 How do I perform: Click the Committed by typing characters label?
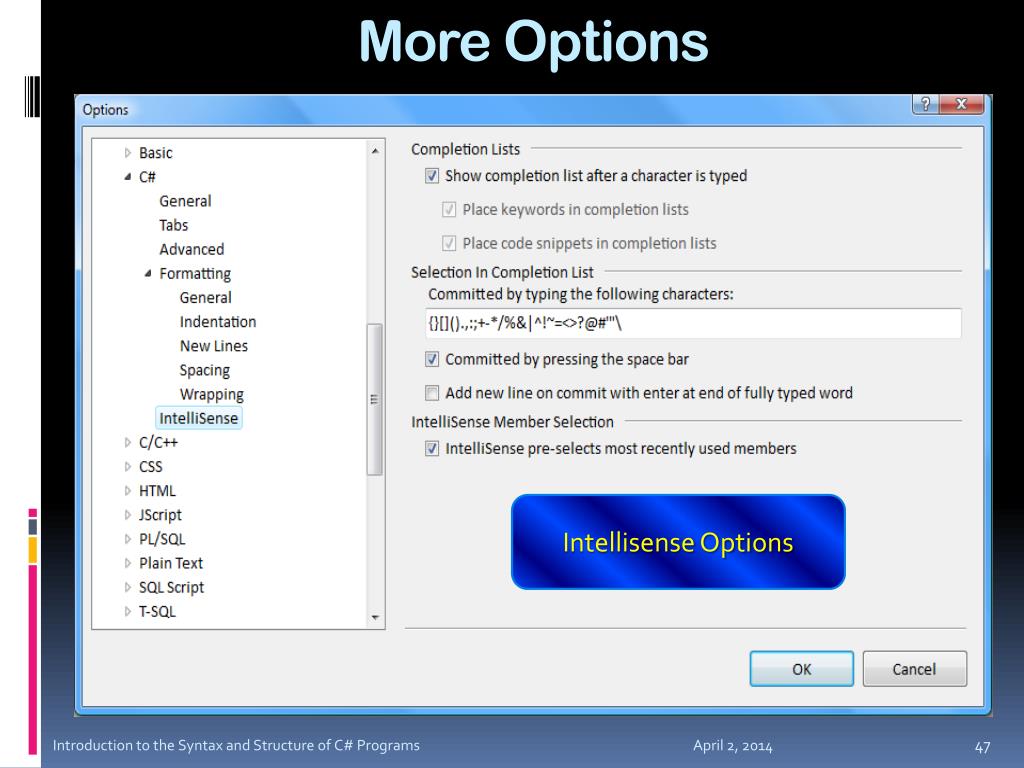[581, 295]
